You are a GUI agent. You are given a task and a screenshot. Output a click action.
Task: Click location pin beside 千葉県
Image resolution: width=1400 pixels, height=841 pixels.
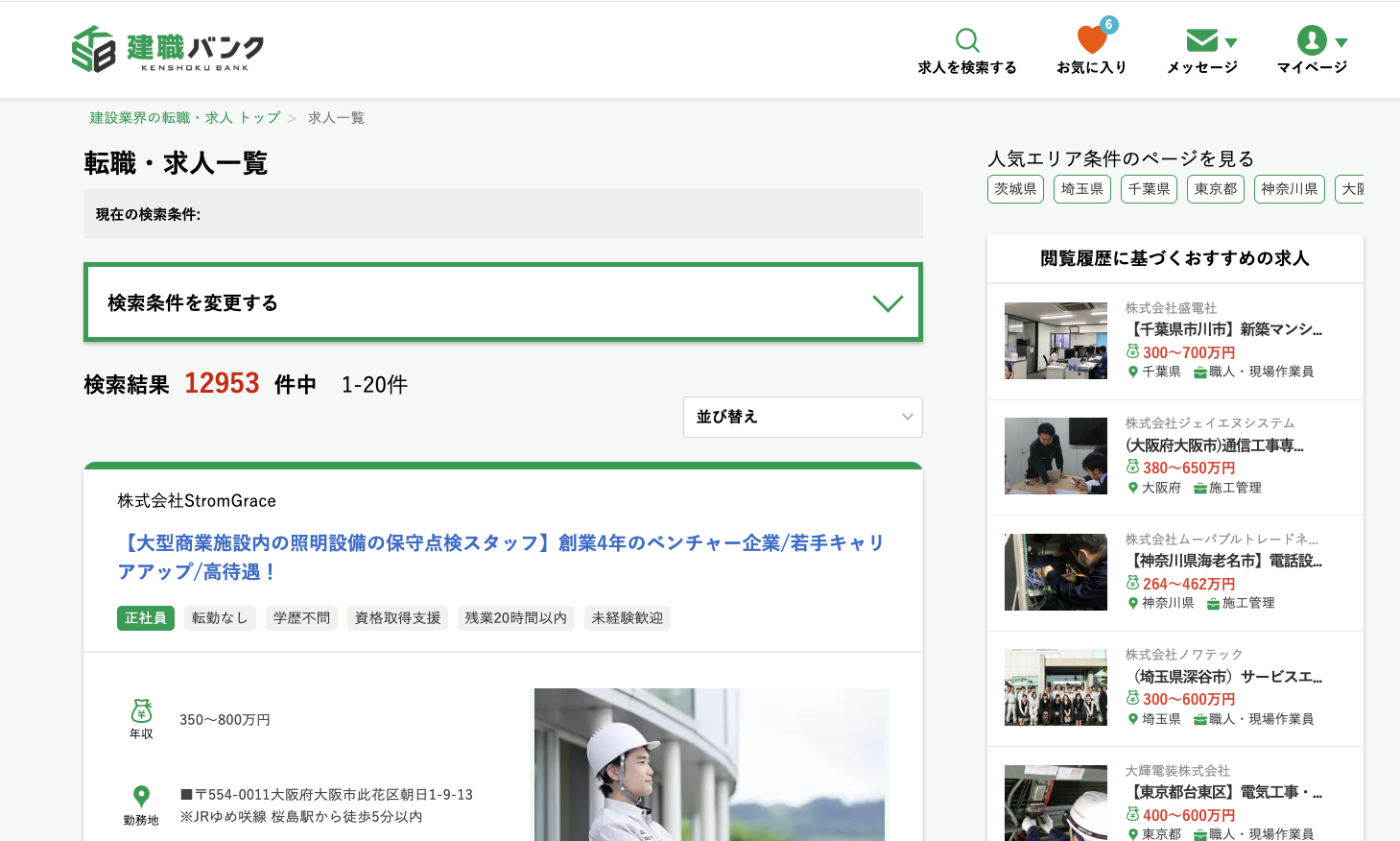[x=1132, y=372]
